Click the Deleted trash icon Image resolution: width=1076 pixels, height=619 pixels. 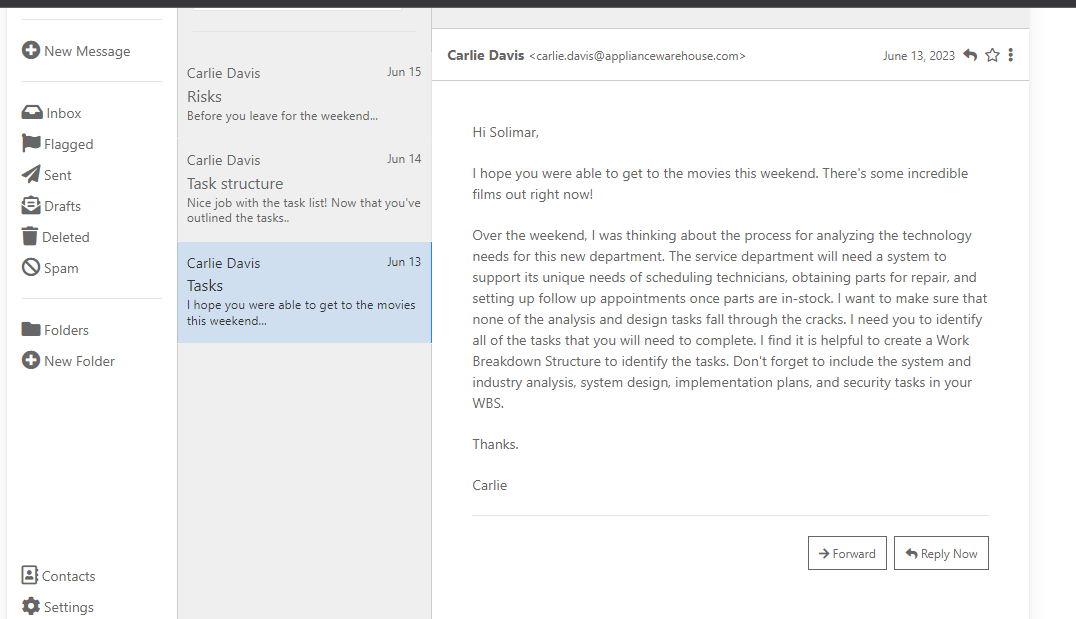30,236
